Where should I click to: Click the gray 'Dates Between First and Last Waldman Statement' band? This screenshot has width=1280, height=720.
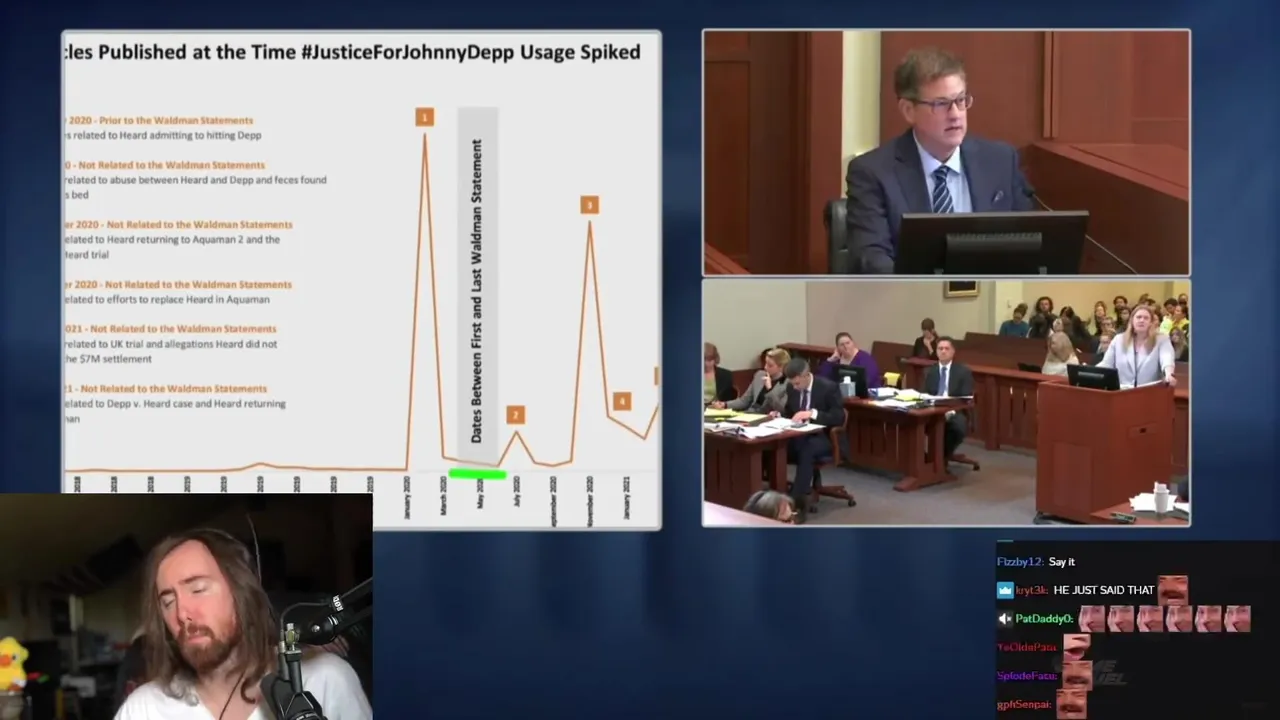[x=477, y=285]
